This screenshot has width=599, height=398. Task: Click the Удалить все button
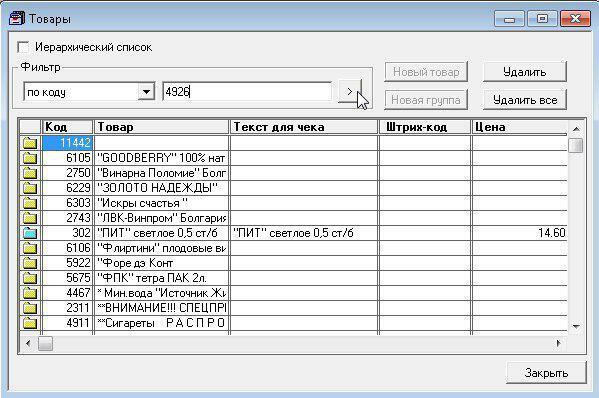tap(525, 100)
